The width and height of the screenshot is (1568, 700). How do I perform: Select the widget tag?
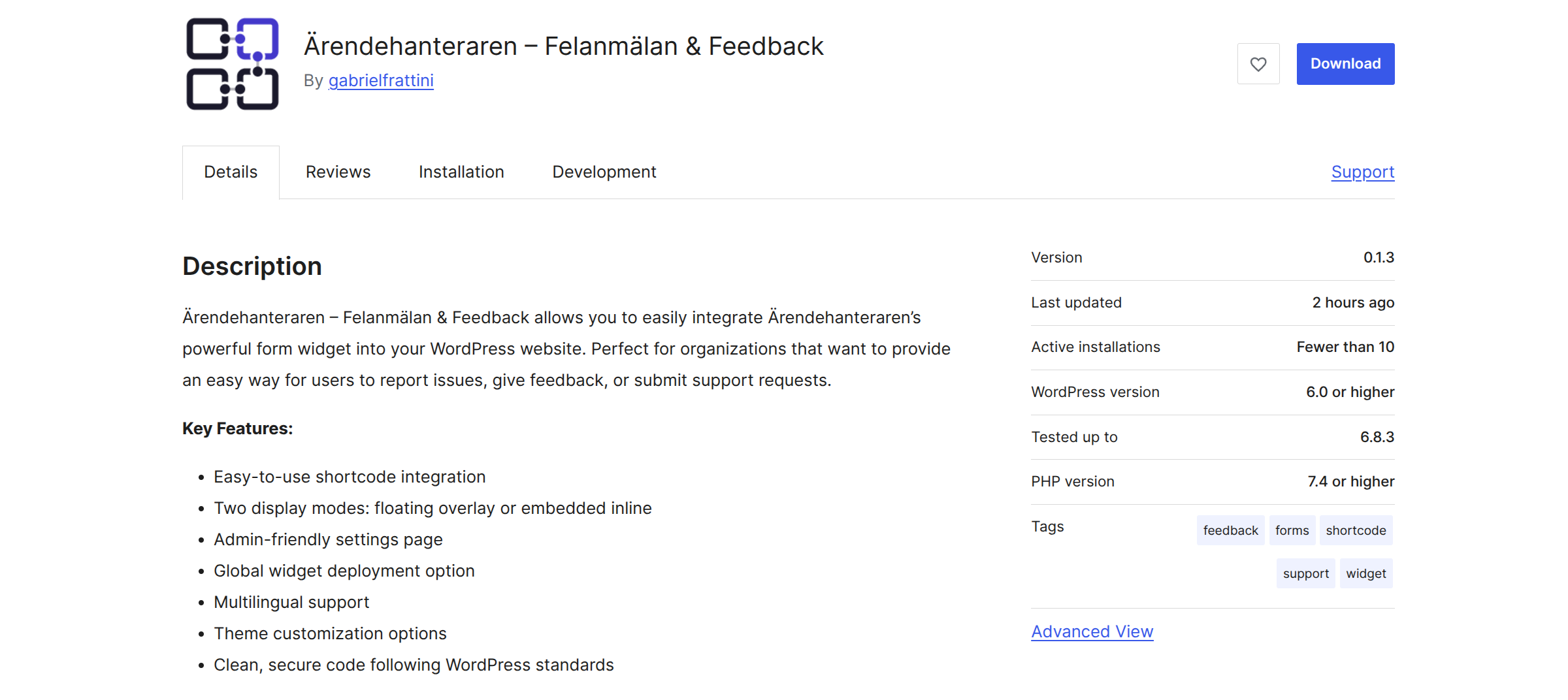(x=1365, y=573)
